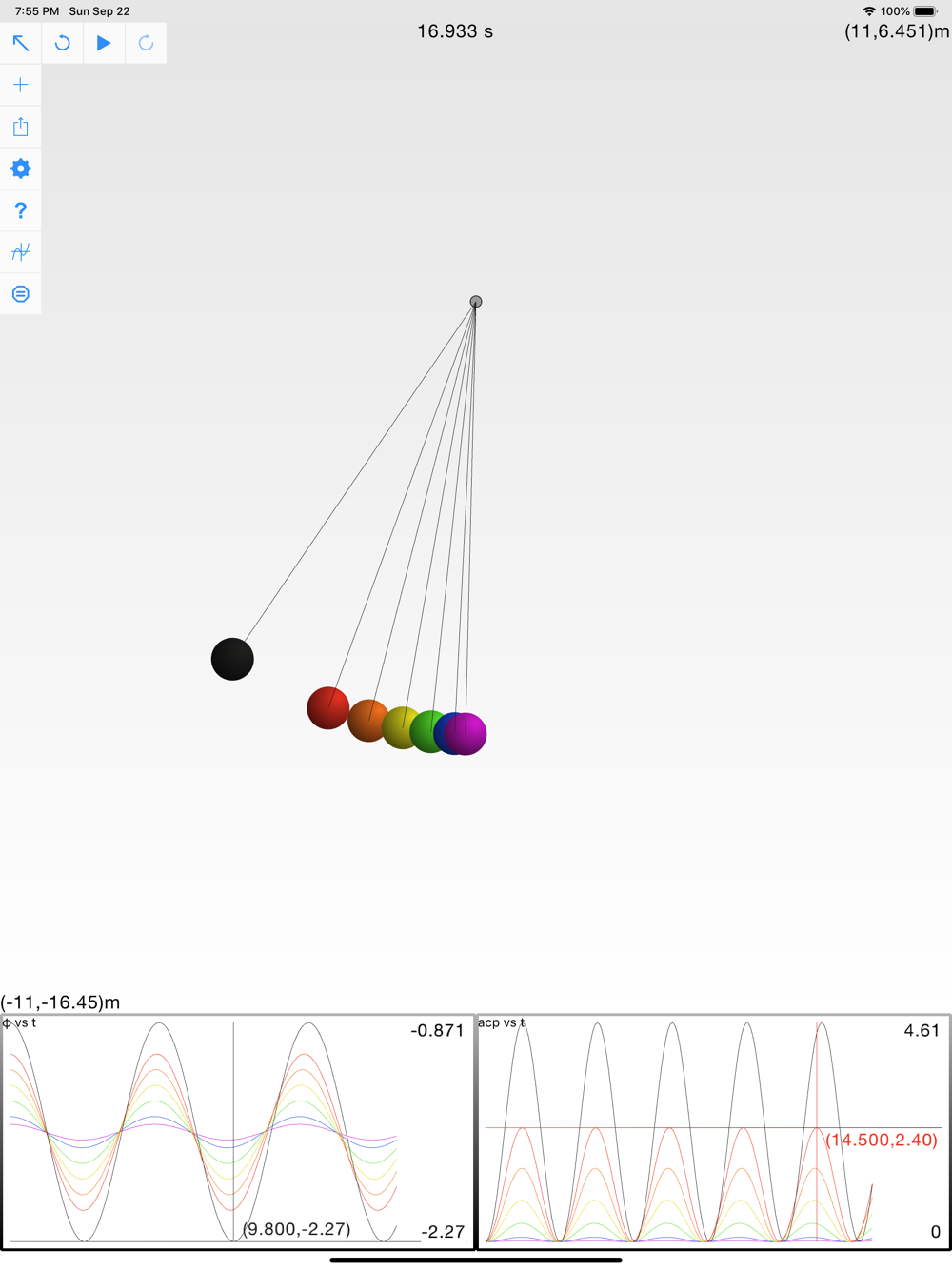This screenshot has height=1270, width=952.
Task: Open settings gear icon
Action: point(21,169)
